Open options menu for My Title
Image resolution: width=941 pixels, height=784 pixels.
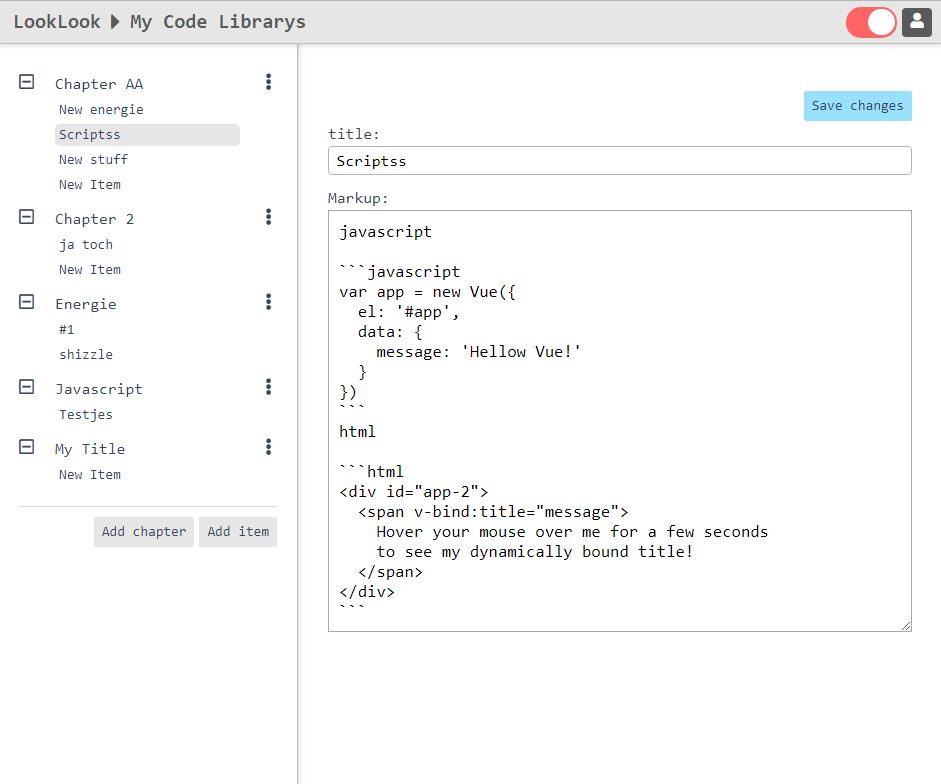point(268,447)
